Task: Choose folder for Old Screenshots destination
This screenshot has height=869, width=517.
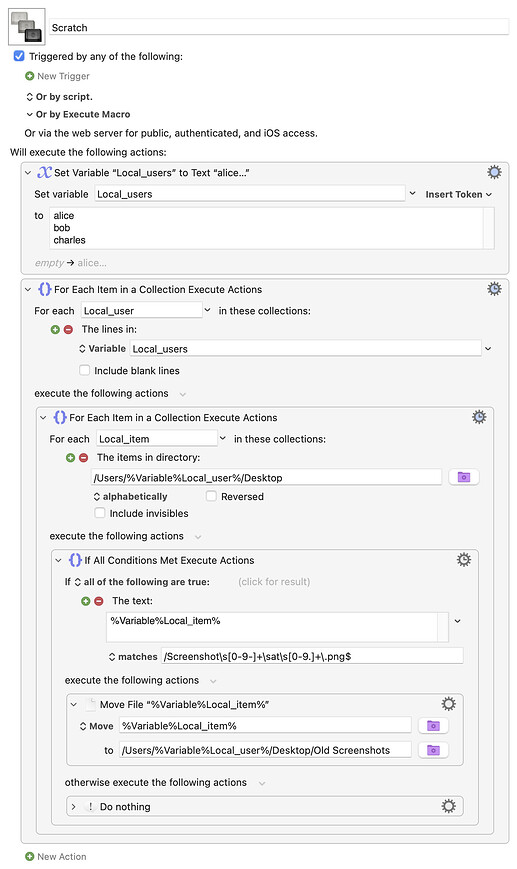Action: (x=433, y=750)
